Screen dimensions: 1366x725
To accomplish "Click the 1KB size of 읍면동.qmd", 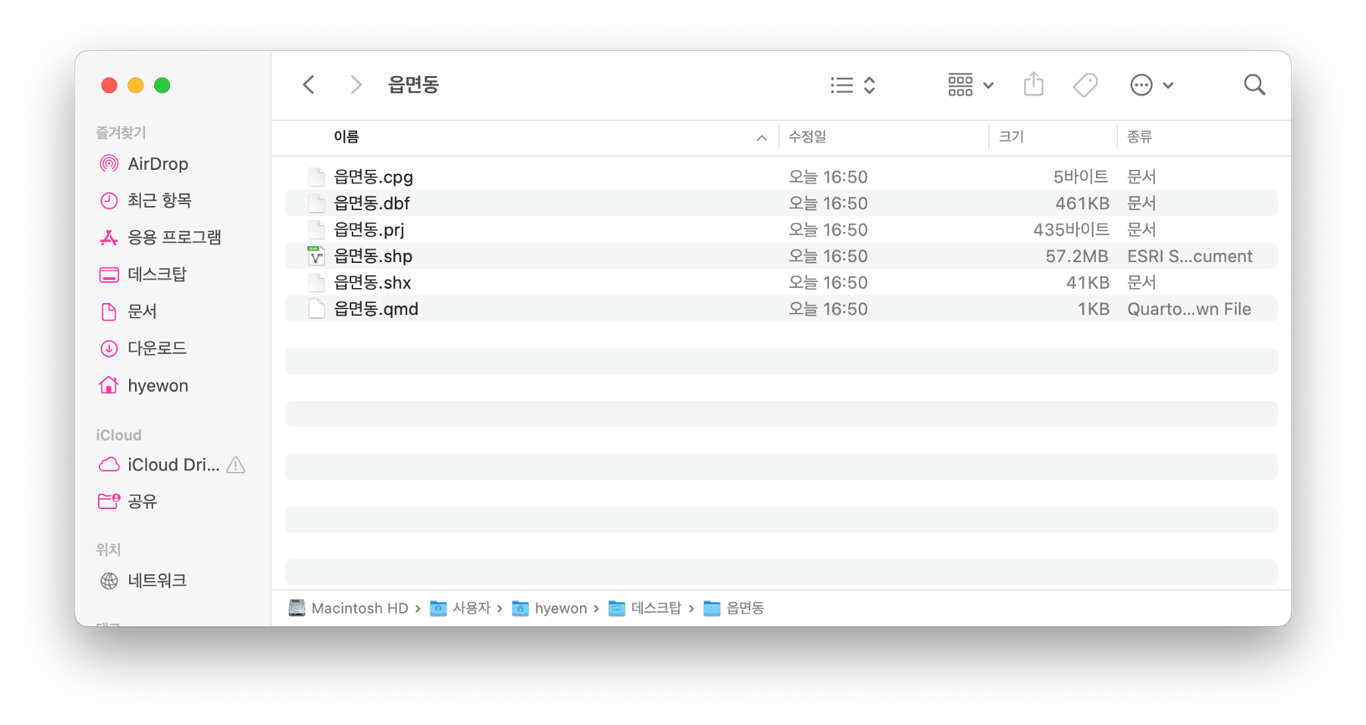I will [1093, 309].
